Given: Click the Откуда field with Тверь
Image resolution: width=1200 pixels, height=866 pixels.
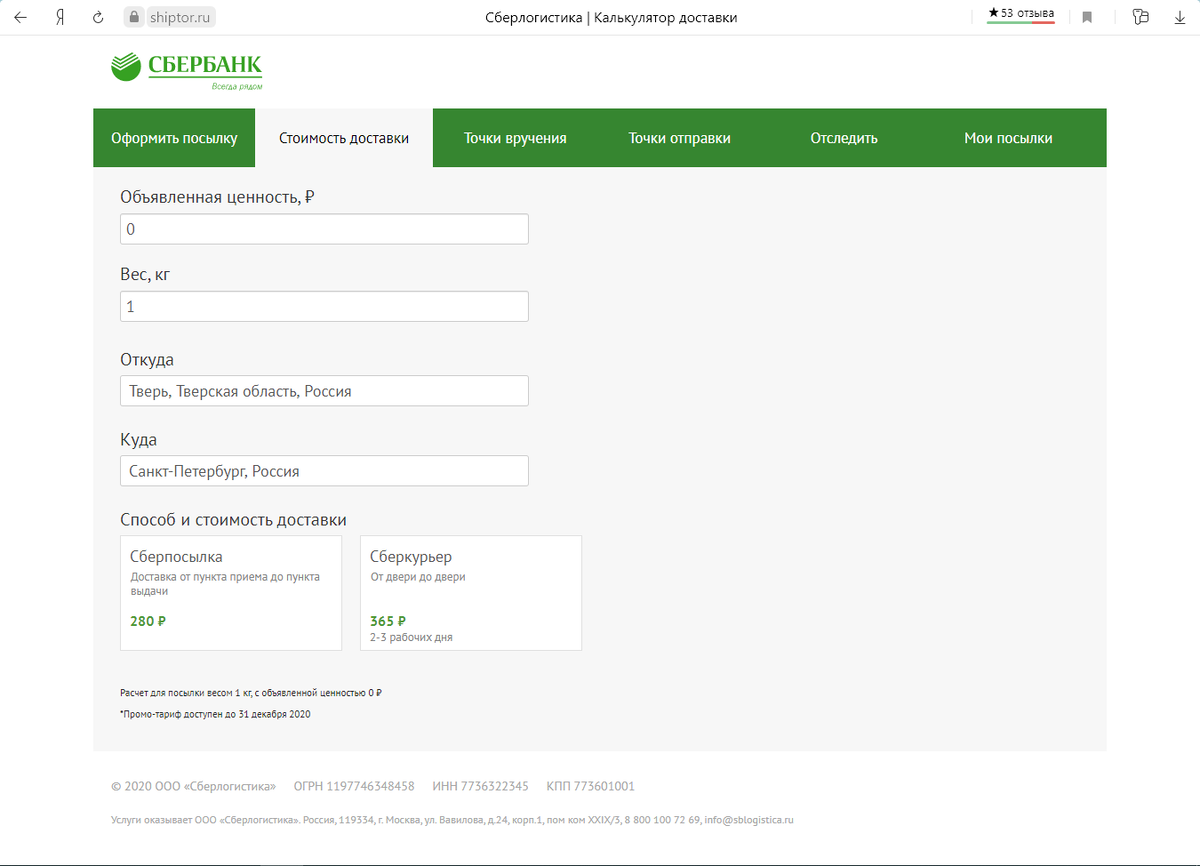Looking at the screenshot, I should click(324, 391).
